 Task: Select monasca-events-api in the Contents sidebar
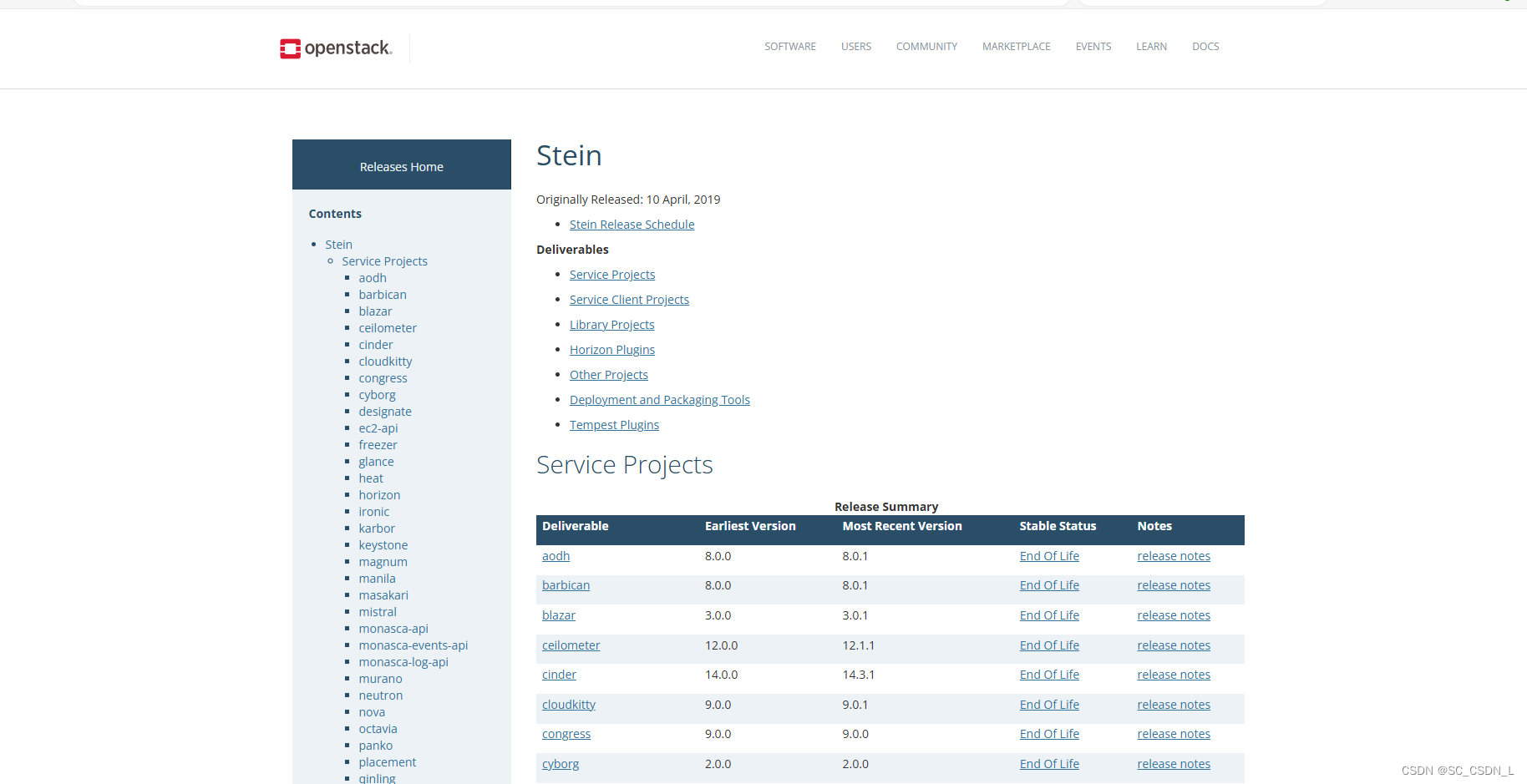point(413,645)
